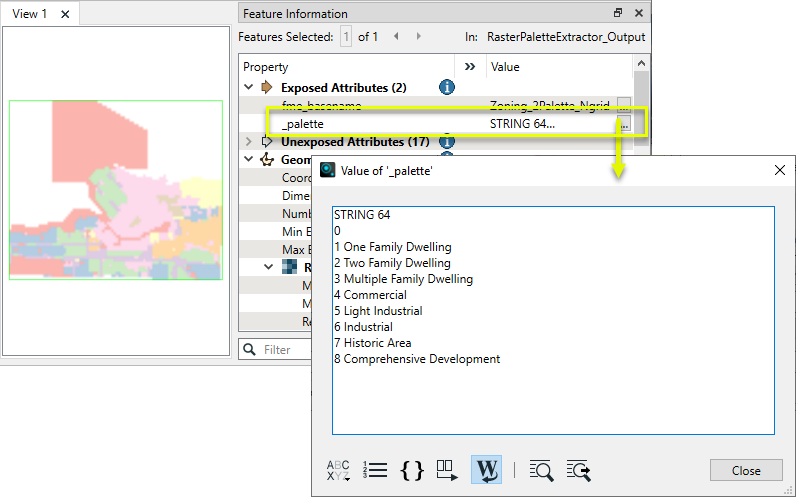
Task: Click the column layout icon beside curly braces
Action: [x=447, y=470]
